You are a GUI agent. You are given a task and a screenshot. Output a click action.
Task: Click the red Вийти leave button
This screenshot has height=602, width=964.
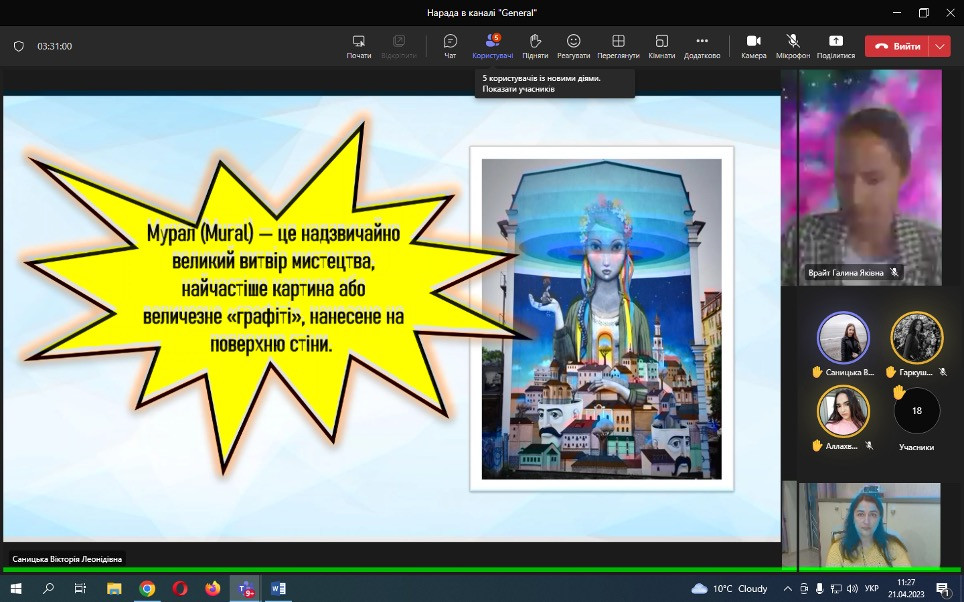pyautogui.click(x=897, y=46)
